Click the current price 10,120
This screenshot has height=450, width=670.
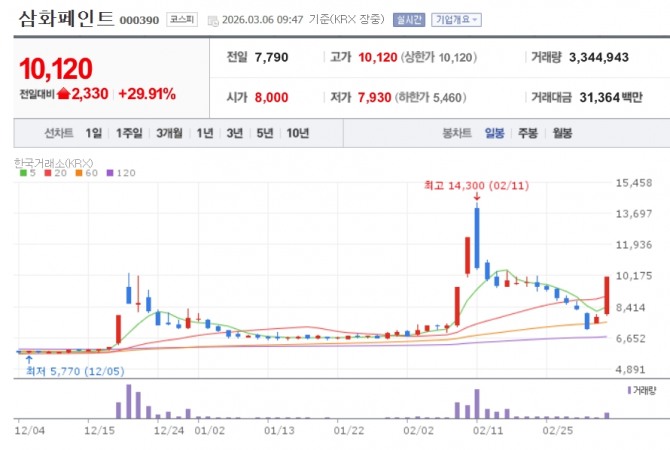[x=56, y=69]
